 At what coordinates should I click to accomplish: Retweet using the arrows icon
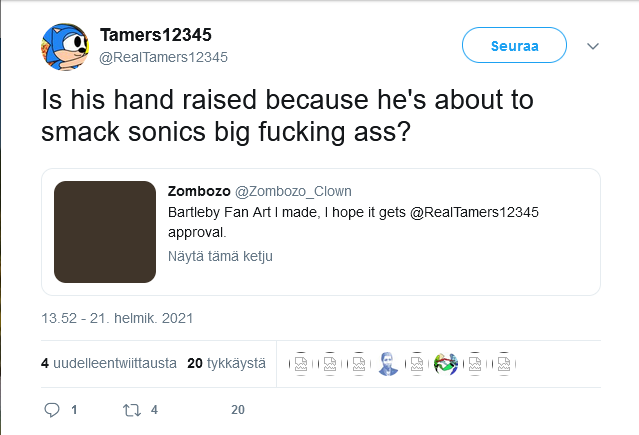click(x=130, y=410)
